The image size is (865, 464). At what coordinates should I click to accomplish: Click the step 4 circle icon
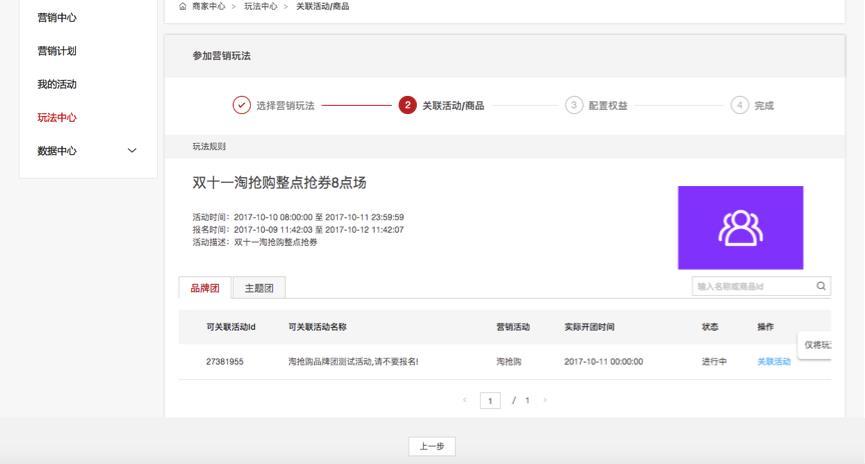739,105
